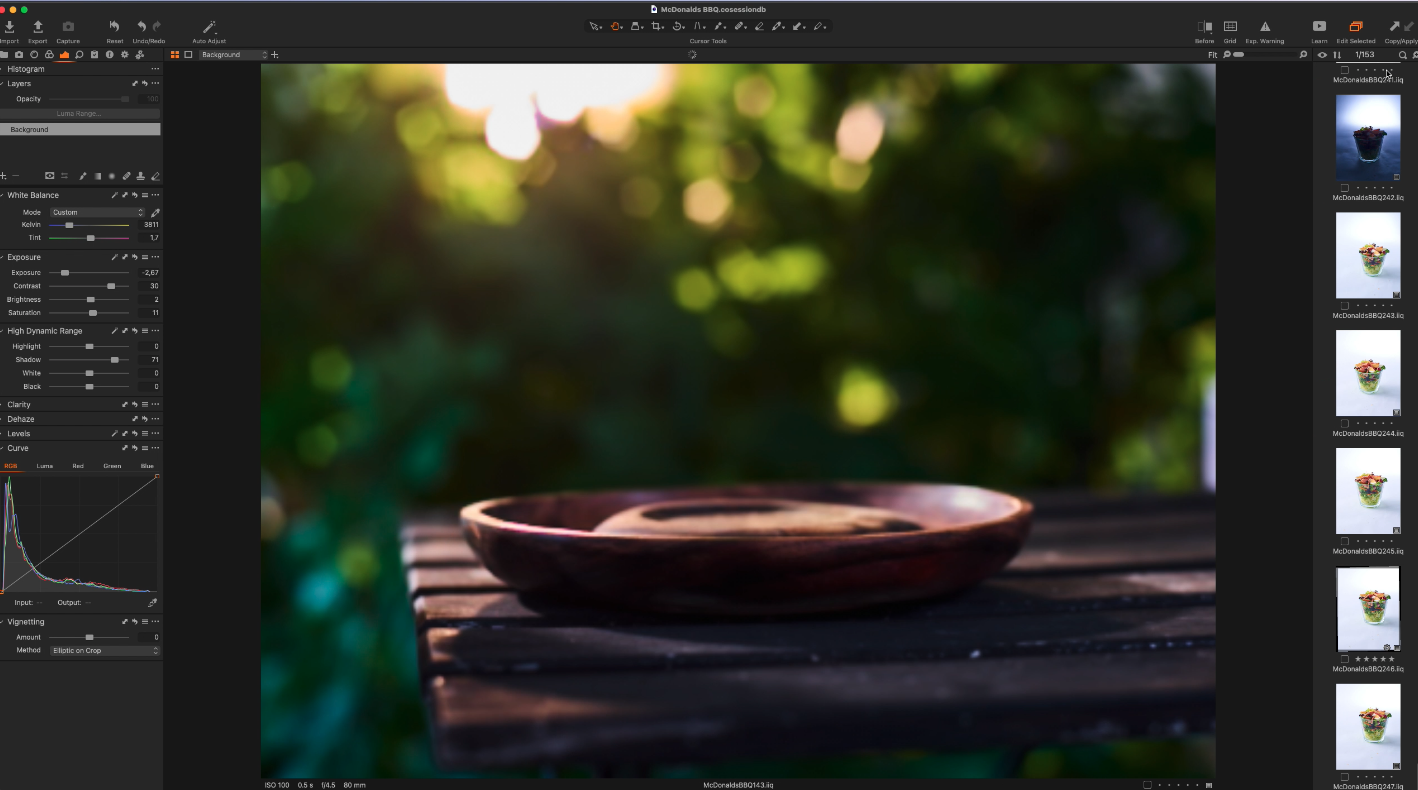The height and width of the screenshot is (790, 1418).
Task: Open the Background layer selector dropdown
Action: (x=233, y=55)
